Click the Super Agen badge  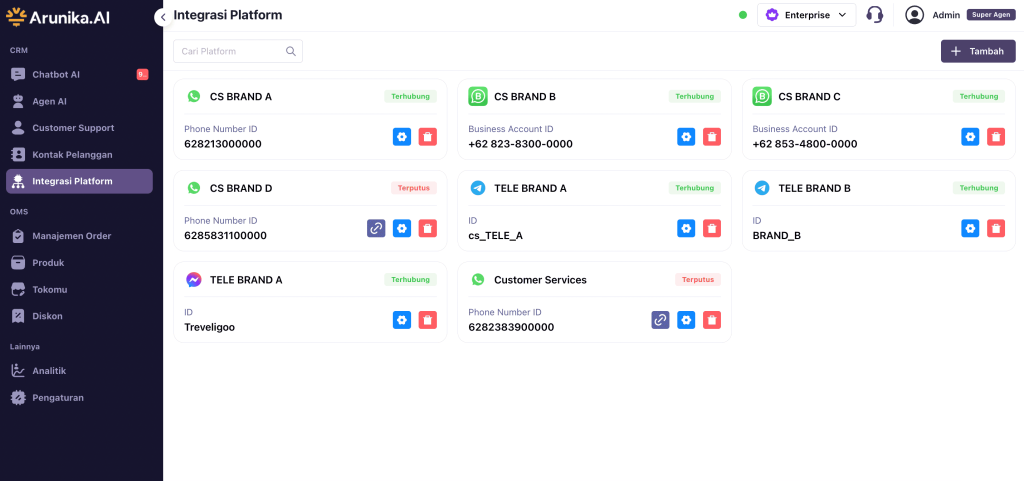tap(991, 15)
